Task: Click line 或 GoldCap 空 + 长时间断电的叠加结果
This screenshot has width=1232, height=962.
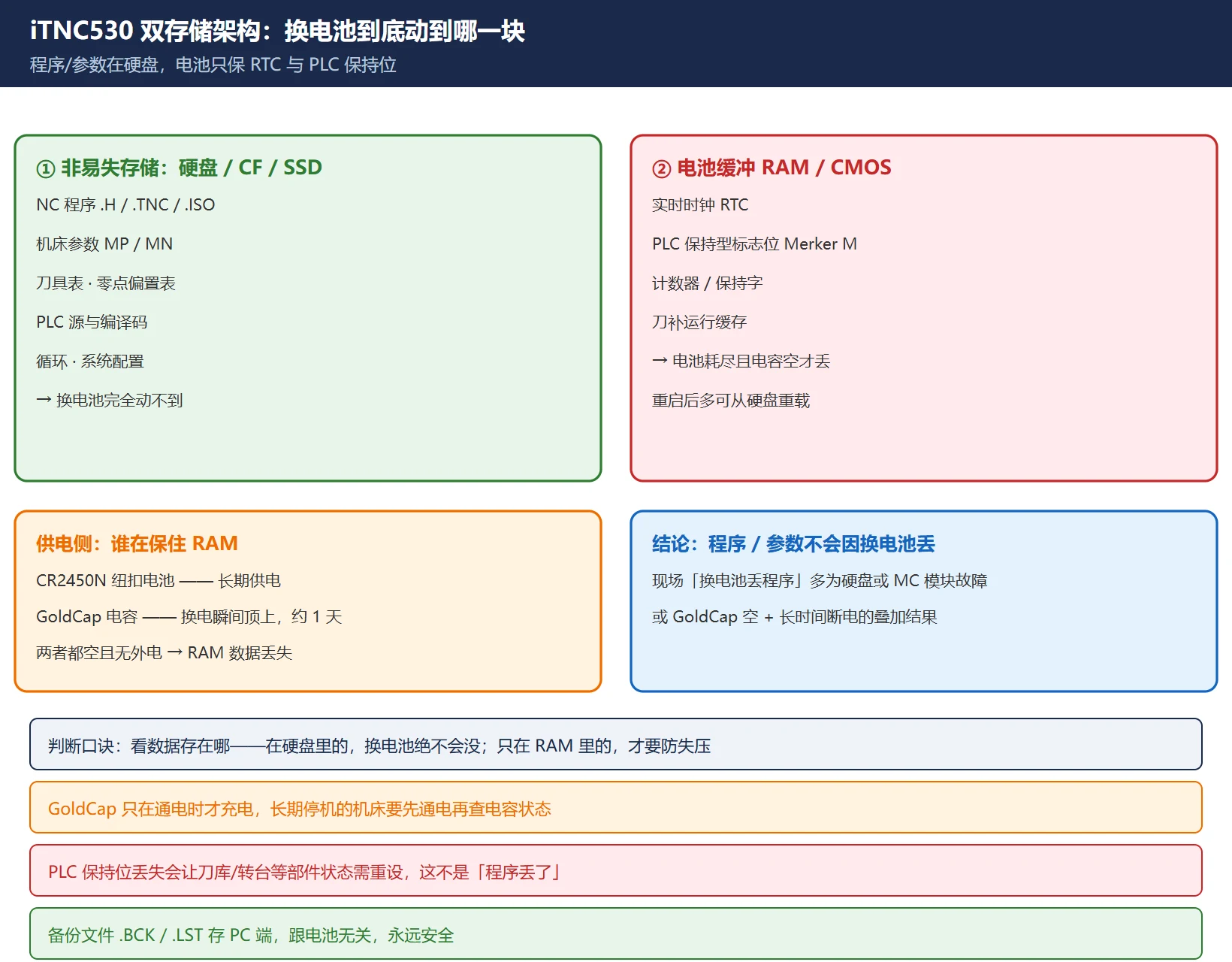Action: pos(795,616)
